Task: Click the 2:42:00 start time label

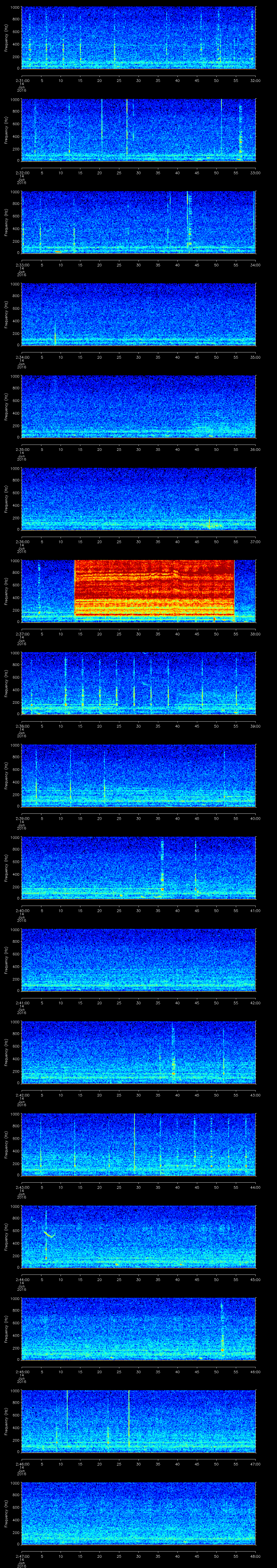Action: 22,1095
